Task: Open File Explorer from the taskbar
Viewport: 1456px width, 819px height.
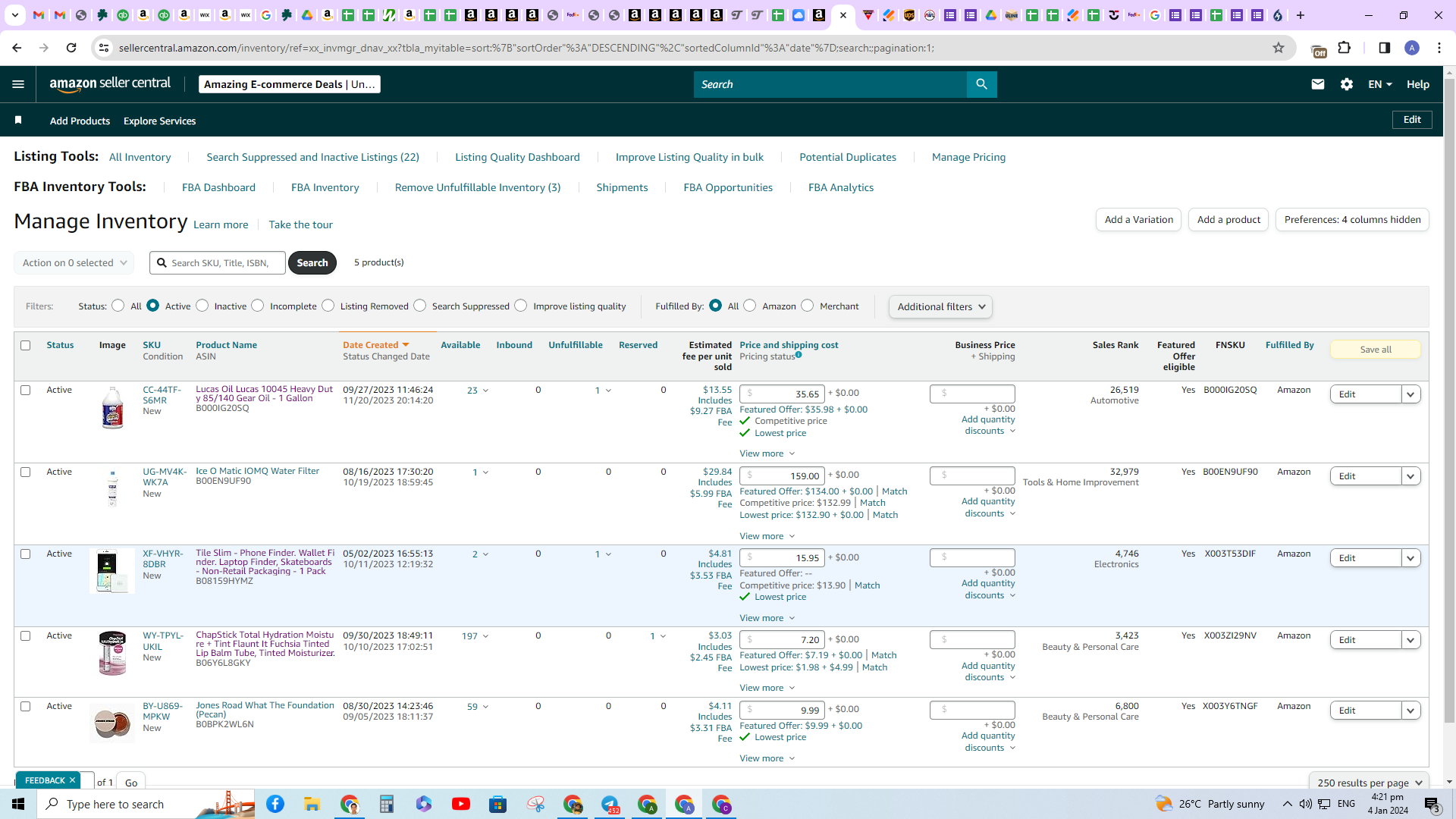Action: click(312, 804)
